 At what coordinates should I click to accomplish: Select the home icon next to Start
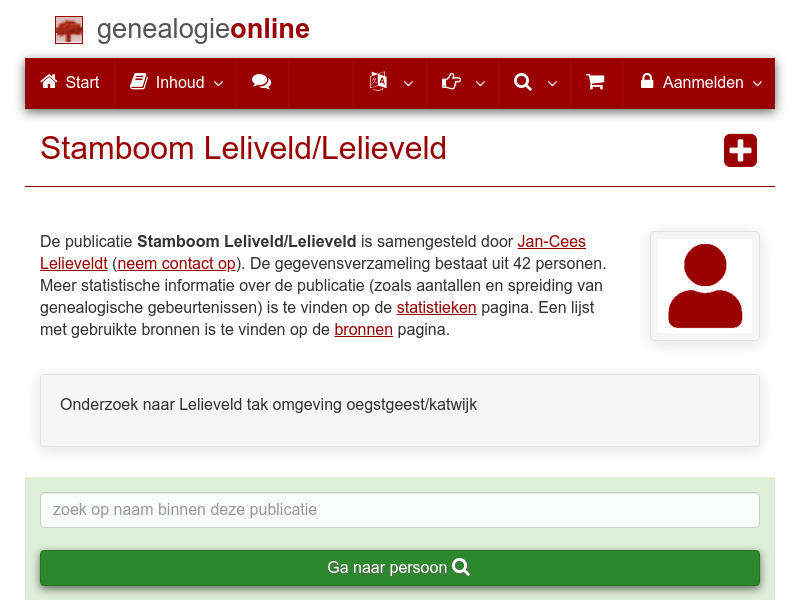coord(48,83)
